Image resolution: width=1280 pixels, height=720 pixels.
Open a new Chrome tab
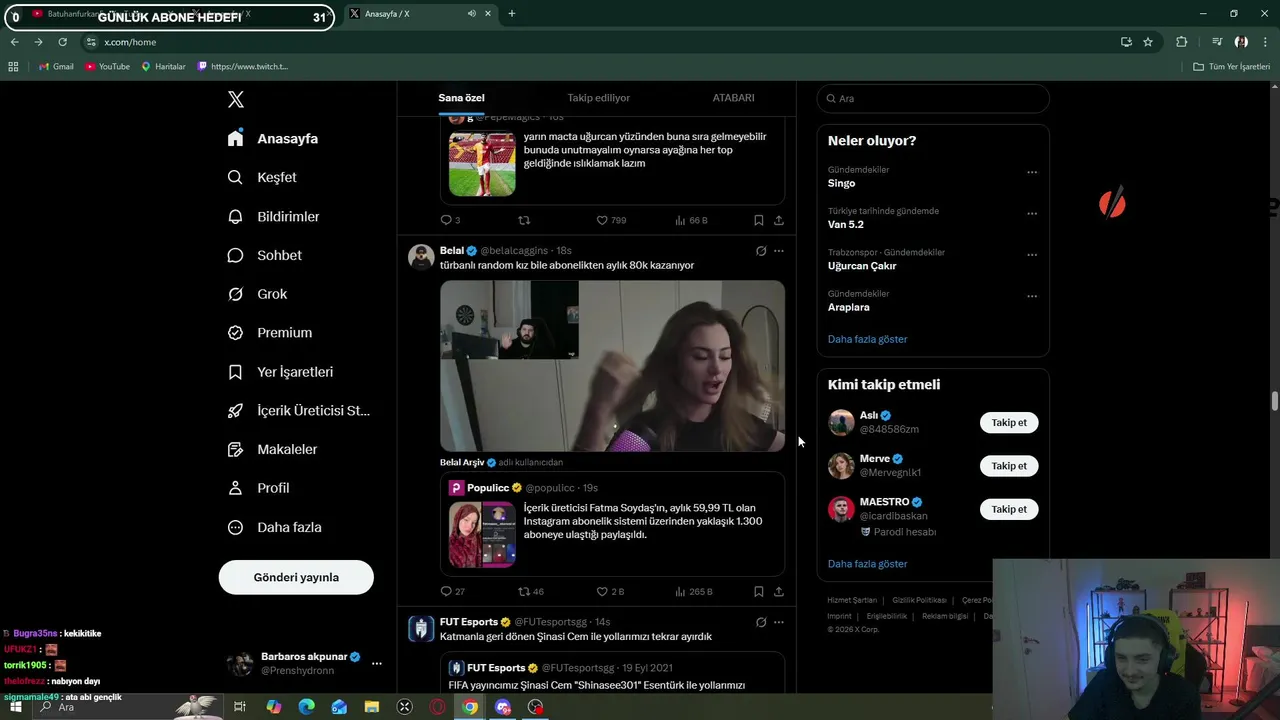click(x=511, y=14)
